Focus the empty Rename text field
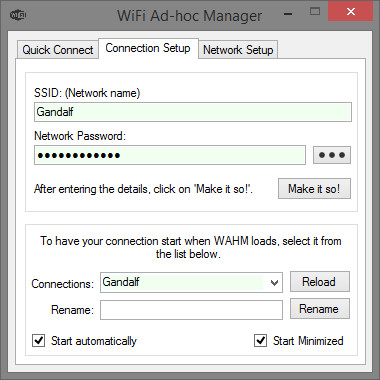Image resolution: width=380 pixels, height=380 pixels. coord(191,310)
